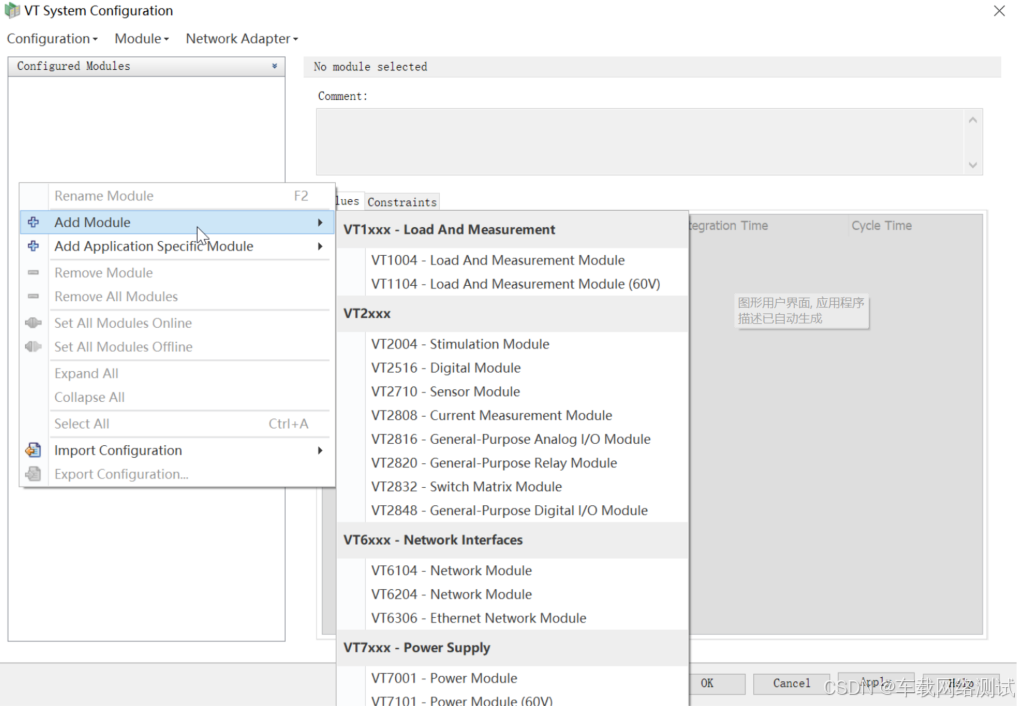Add VT2816 General-Purpose Analog I/O Module

click(x=512, y=439)
